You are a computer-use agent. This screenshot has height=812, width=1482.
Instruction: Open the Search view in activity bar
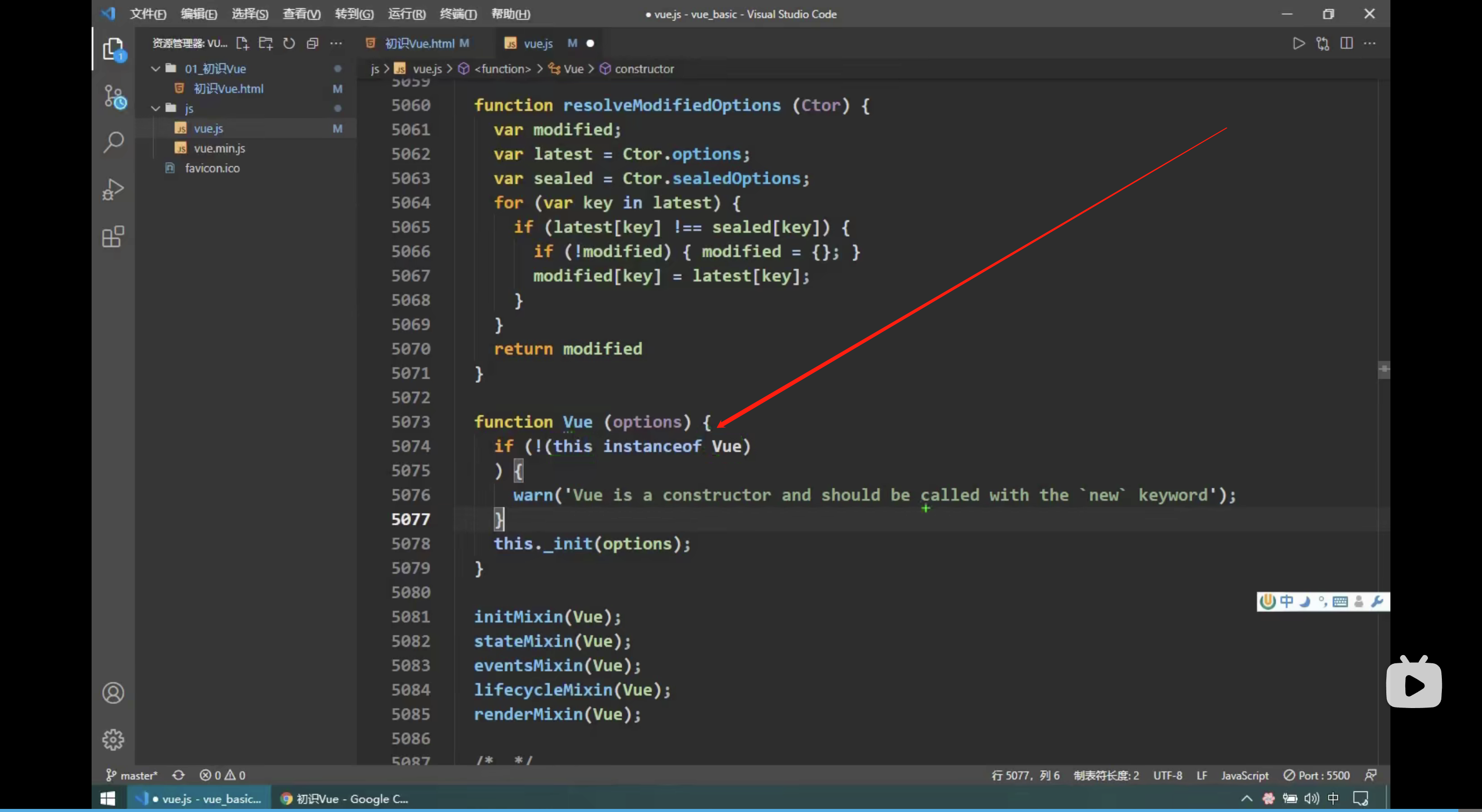coord(113,142)
